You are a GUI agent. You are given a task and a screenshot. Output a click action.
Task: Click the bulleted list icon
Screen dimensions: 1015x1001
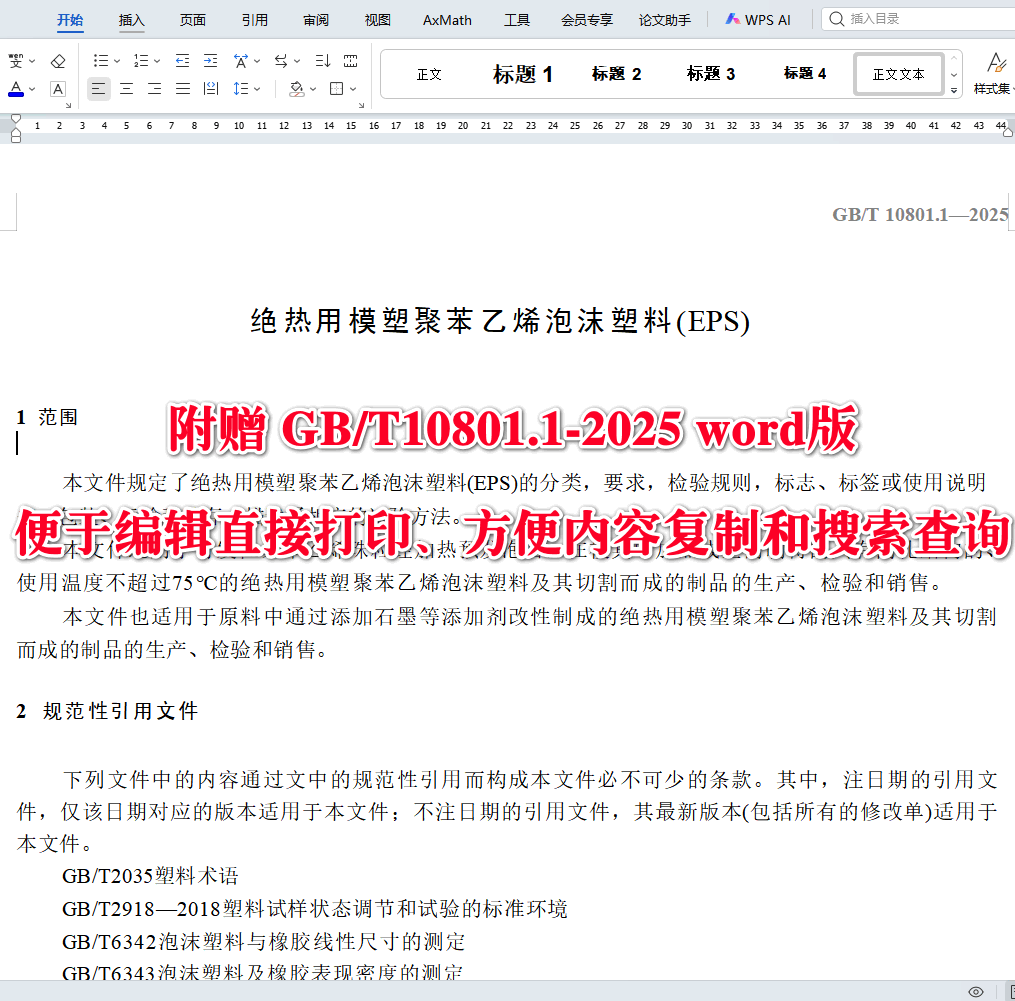click(100, 61)
